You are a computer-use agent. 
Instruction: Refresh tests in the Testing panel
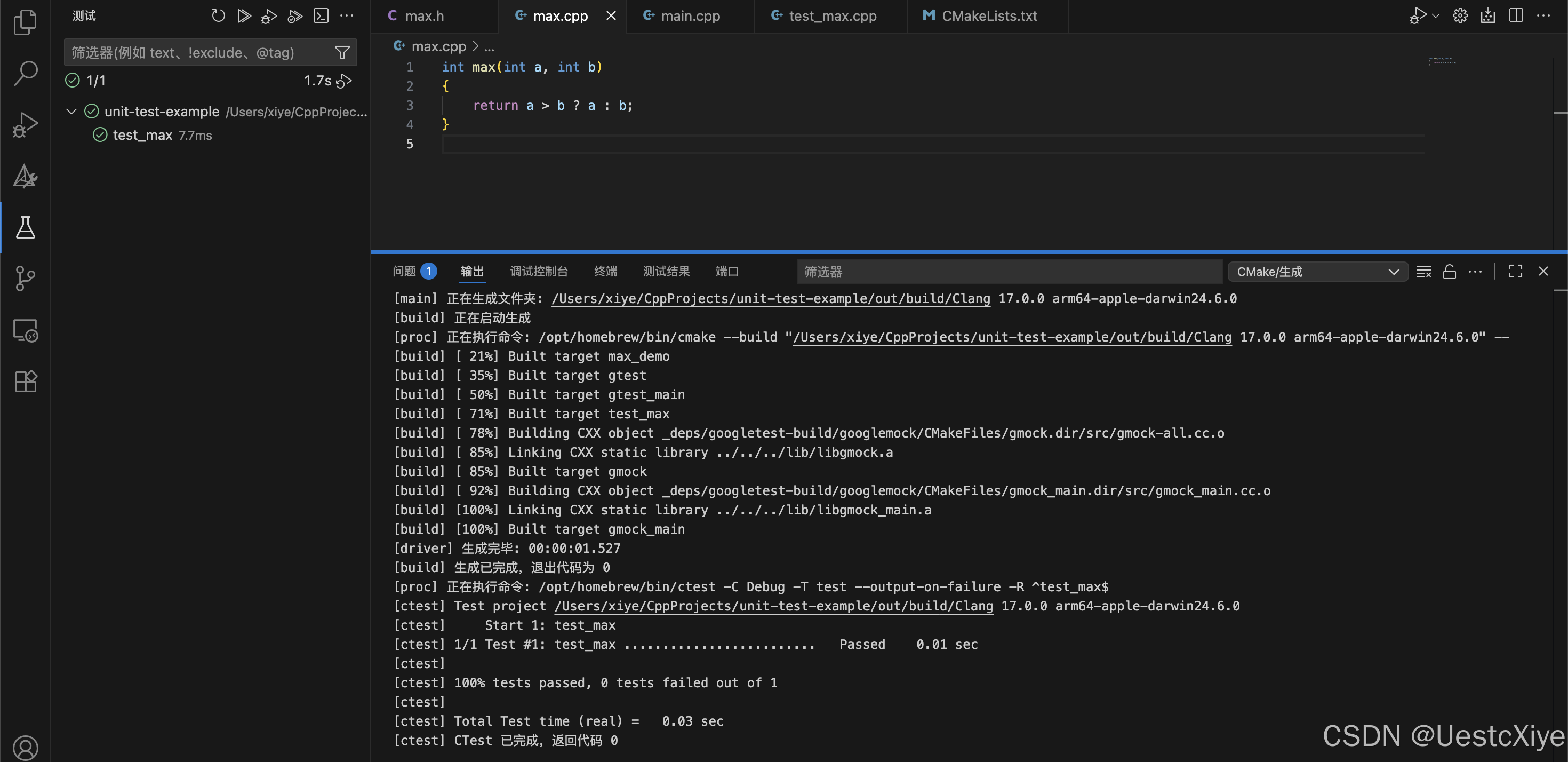pos(218,16)
